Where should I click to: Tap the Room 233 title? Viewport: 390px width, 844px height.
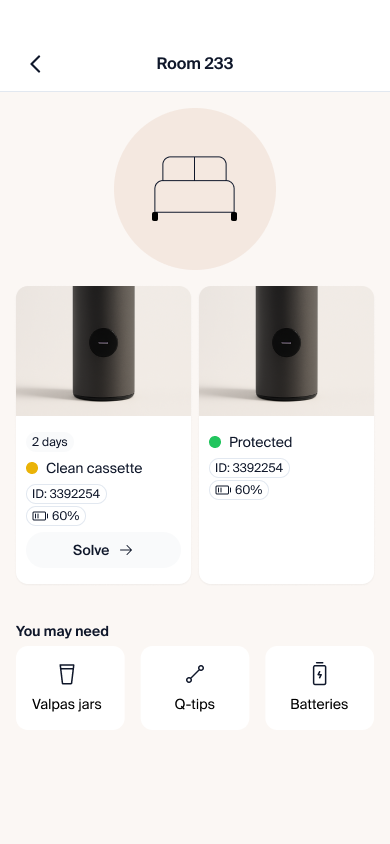pos(195,64)
